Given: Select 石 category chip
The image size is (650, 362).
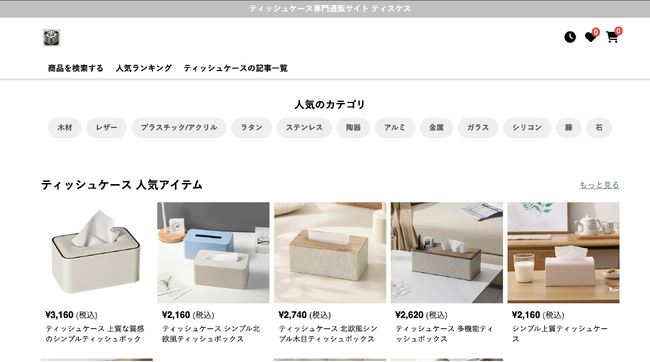Looking at the screenshot, I should point(599,128).
